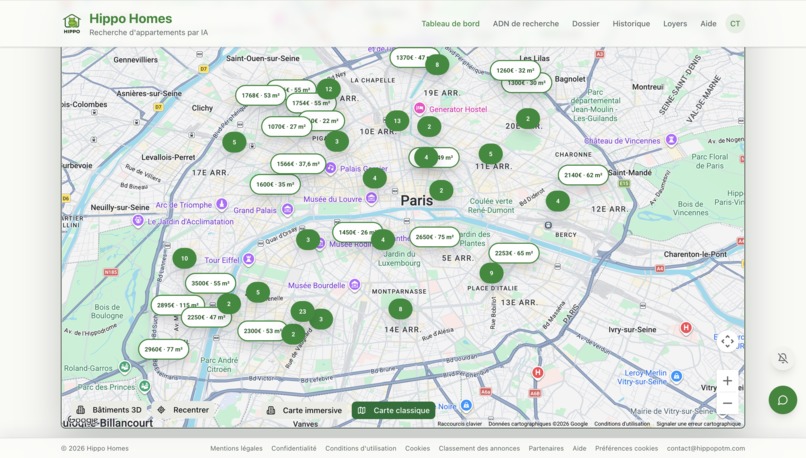The image size is (806, 458).
Task: Open the cluster marker showing 9 listings
Action: pos(491,273)
